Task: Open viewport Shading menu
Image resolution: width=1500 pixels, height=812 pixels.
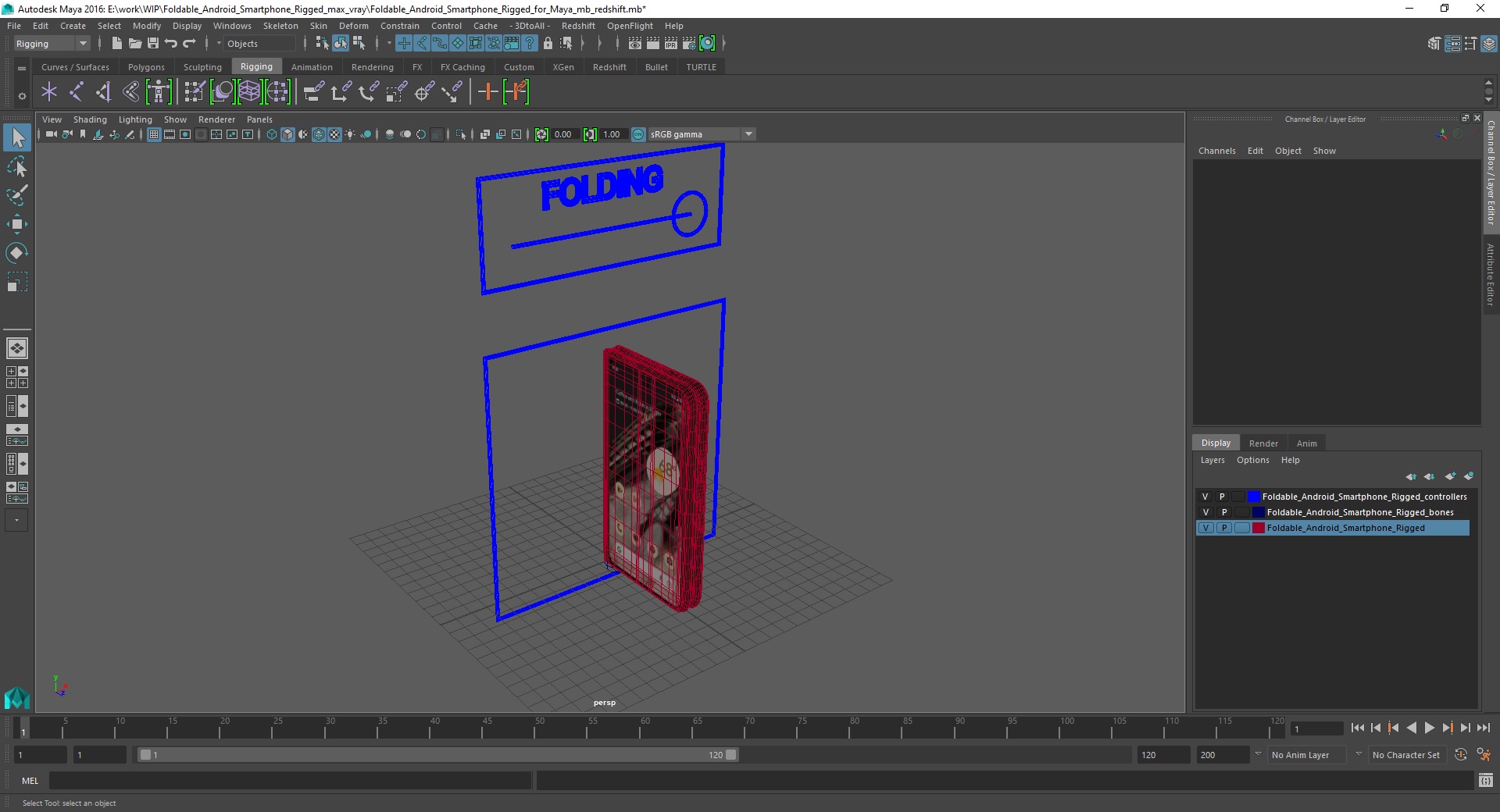Action: tap(90, 119)
